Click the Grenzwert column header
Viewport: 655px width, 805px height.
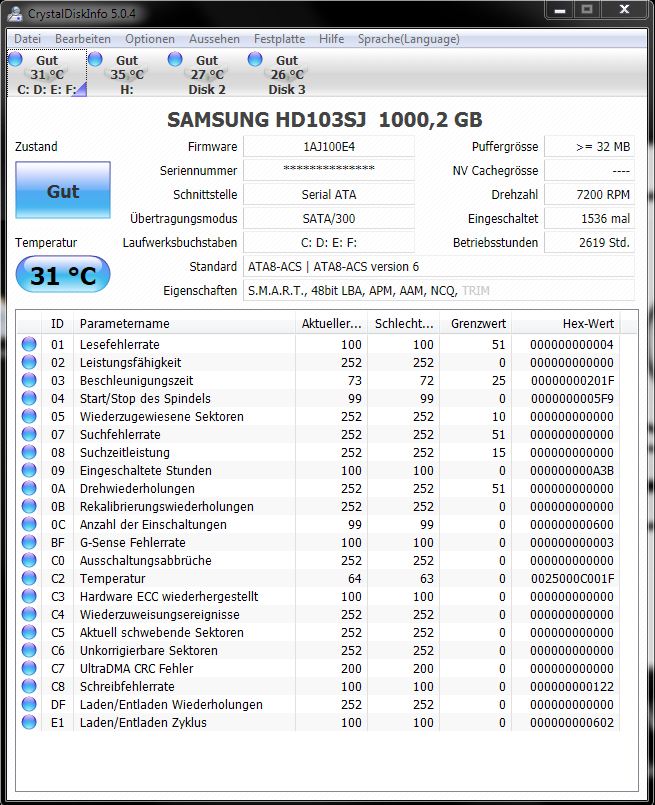[x=476, y=323]
